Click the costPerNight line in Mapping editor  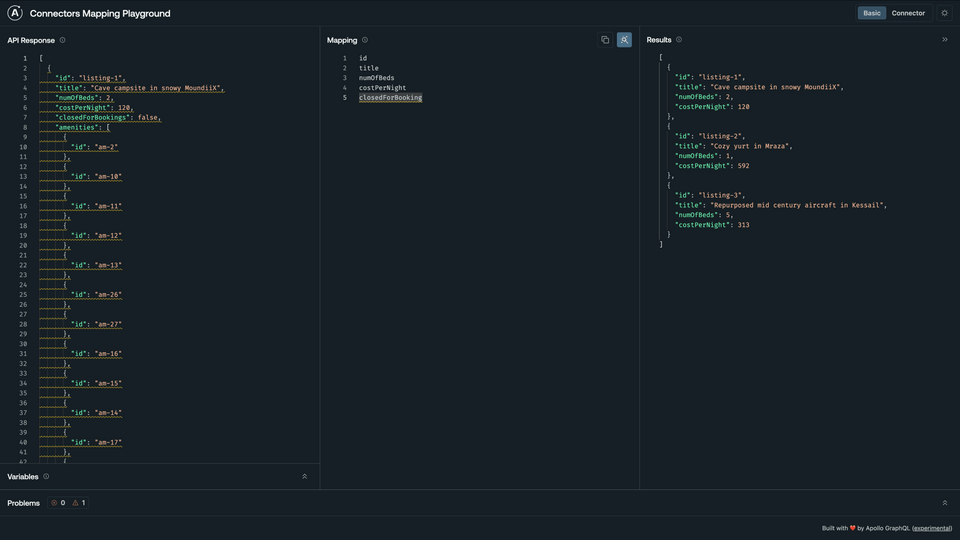click(382, 88)
